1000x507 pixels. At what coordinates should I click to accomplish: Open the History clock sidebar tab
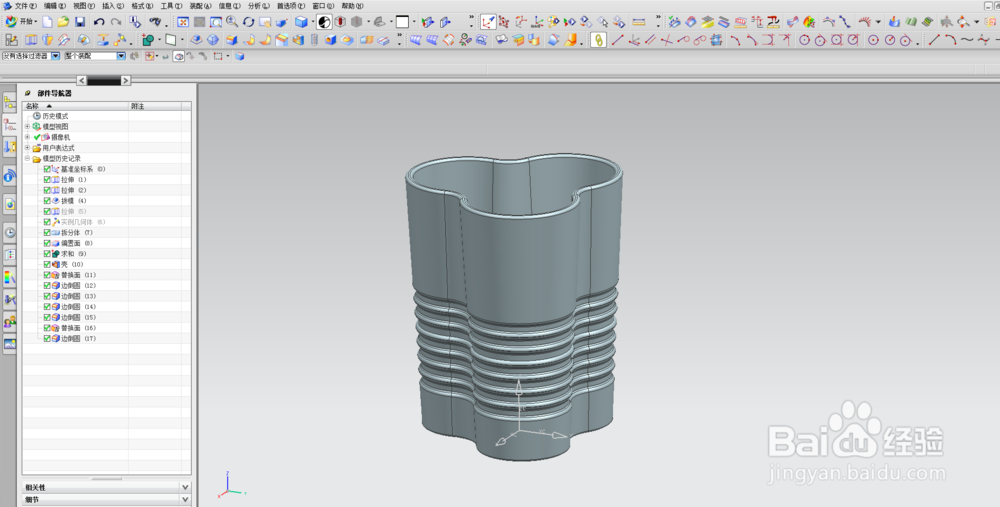click(x=9, y=233)
